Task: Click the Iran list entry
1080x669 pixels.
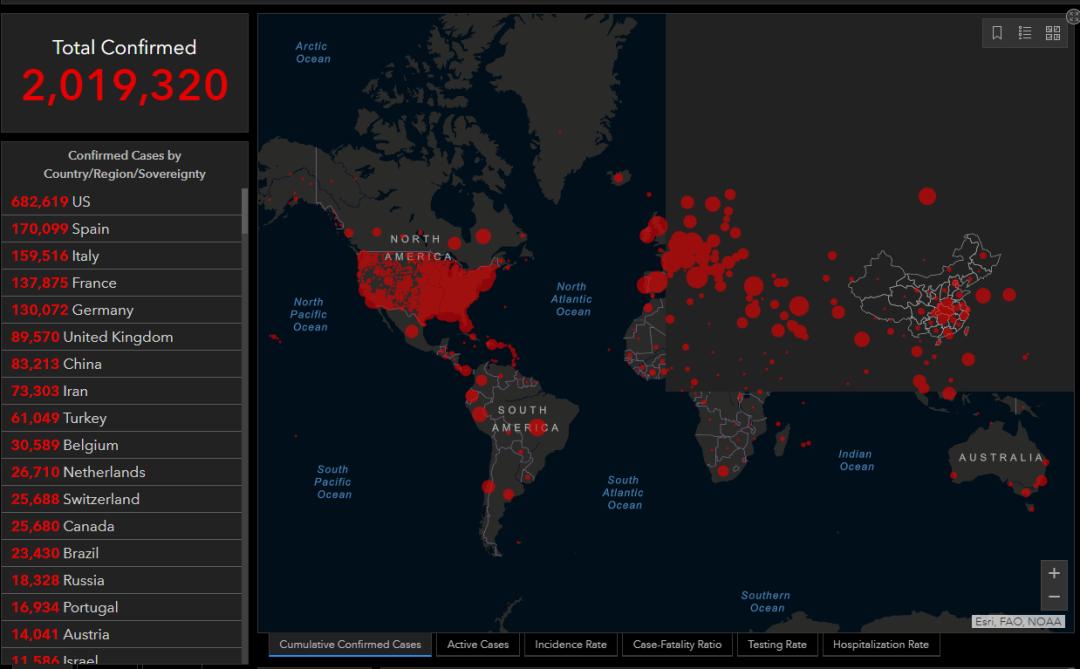Action: [x=122, y=391]
